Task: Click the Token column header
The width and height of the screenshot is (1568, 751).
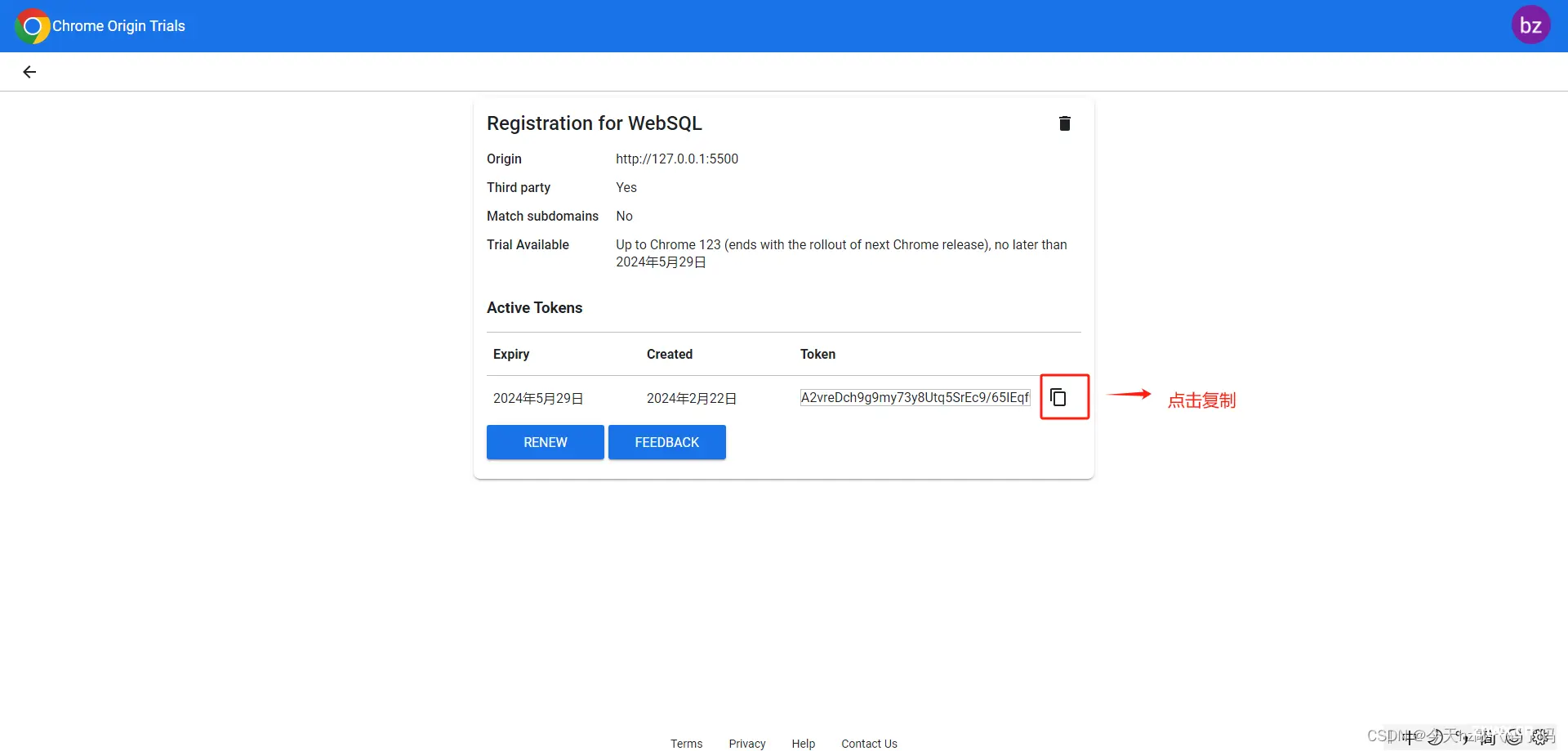Action: (817, 355)
